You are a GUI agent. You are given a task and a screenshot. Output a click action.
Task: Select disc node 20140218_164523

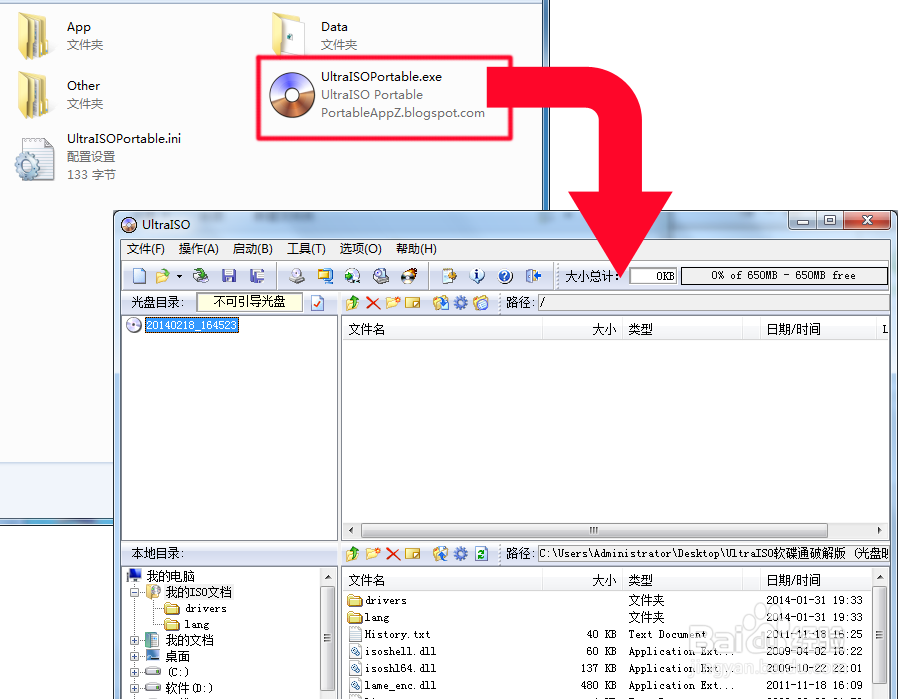tap(191, 325)
